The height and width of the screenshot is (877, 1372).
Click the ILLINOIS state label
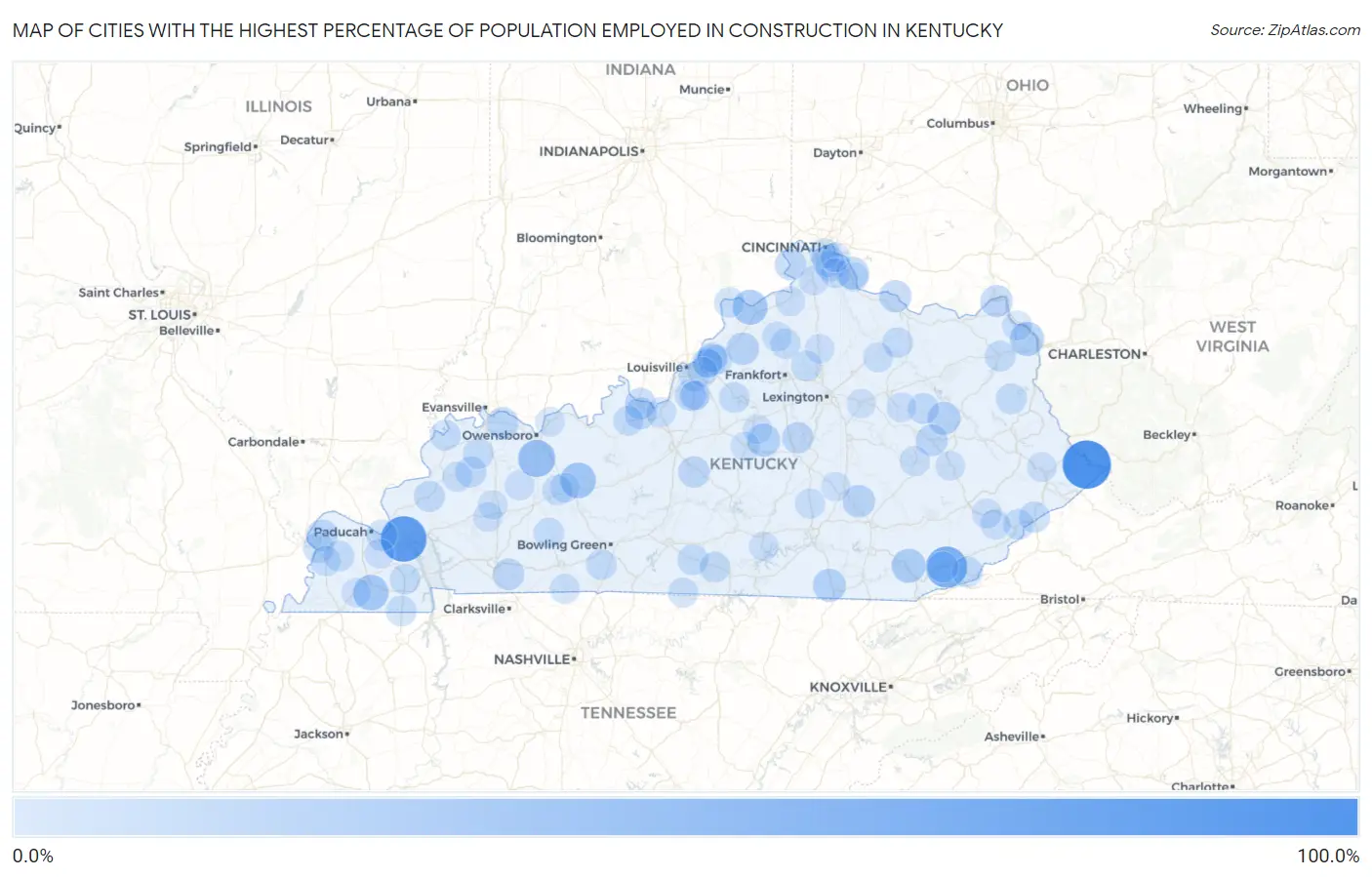pos(279,106)
